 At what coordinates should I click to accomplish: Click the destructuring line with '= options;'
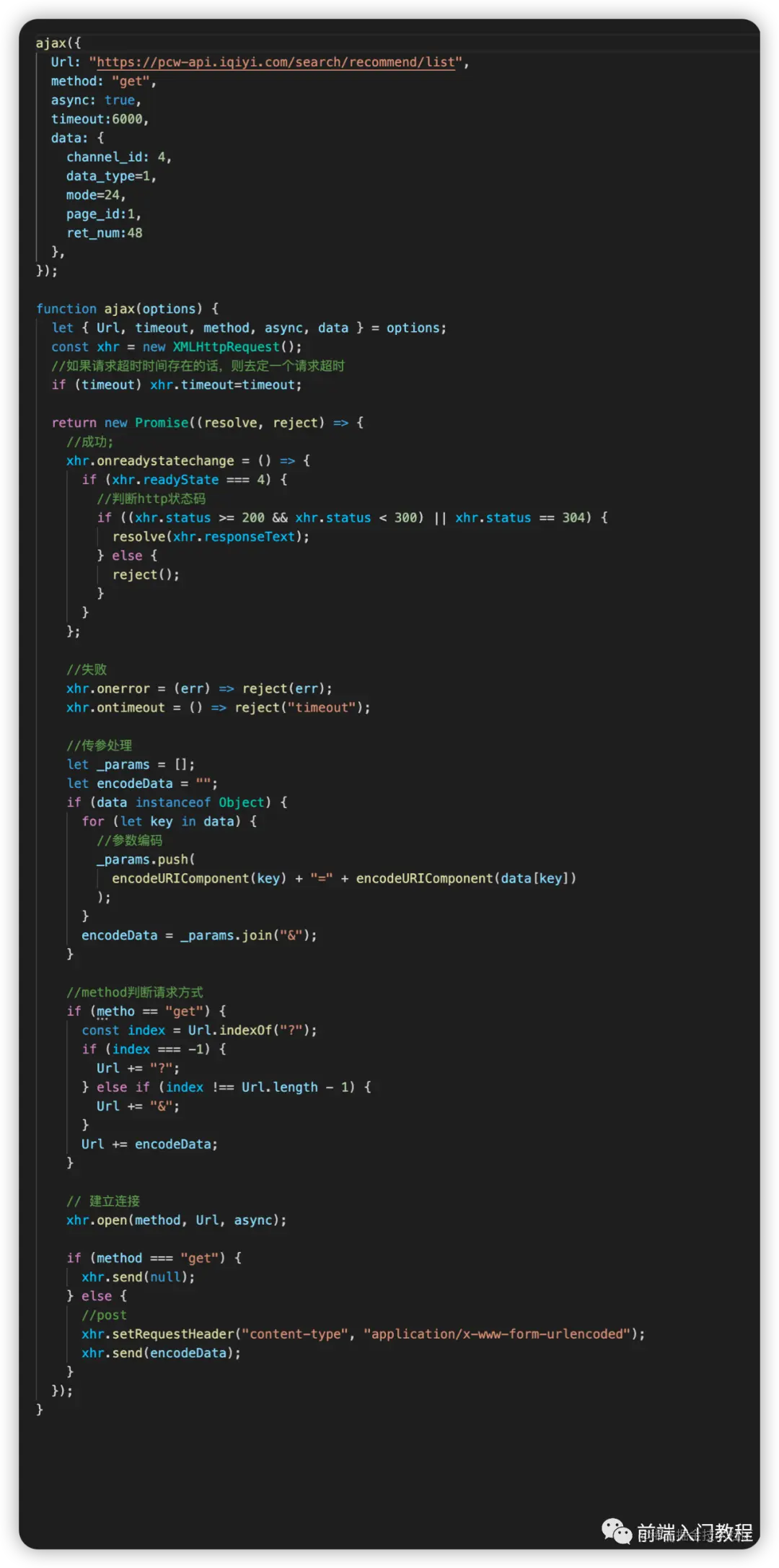coord(249,328)
